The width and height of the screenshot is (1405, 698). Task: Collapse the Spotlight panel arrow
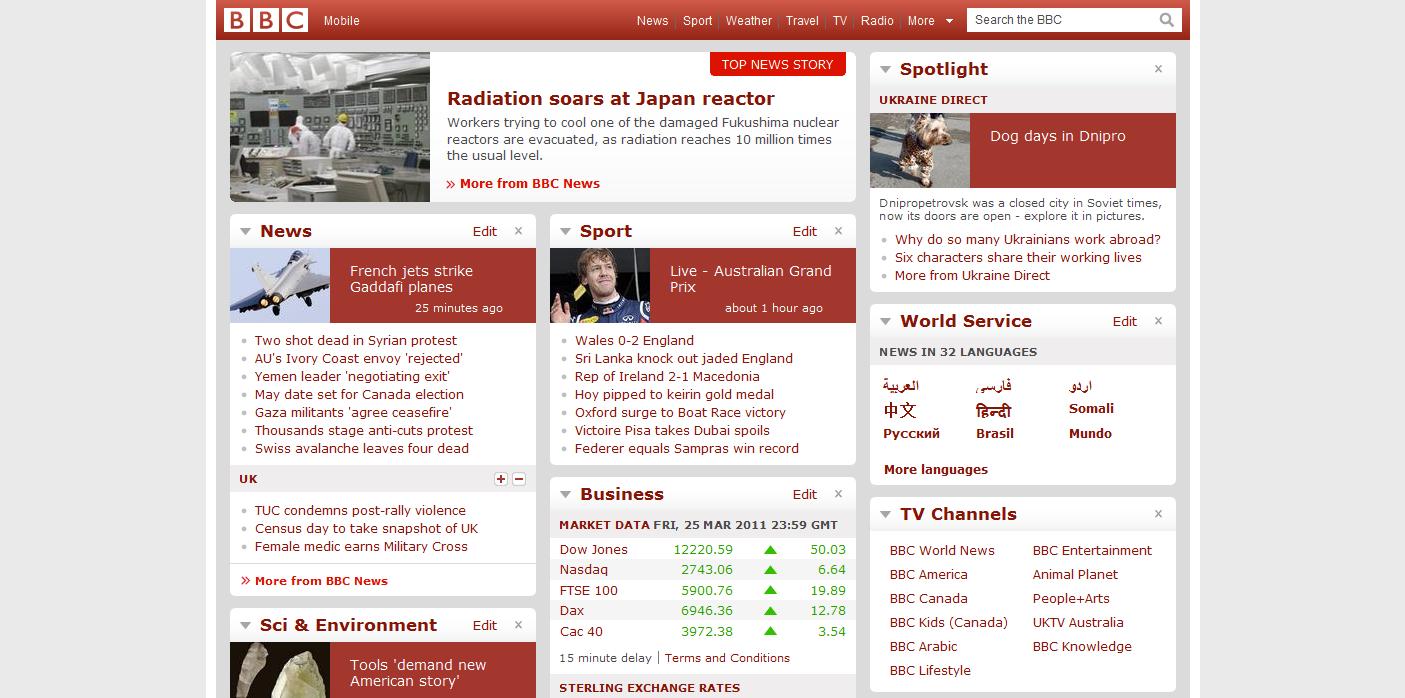click(x=885, y=69)
